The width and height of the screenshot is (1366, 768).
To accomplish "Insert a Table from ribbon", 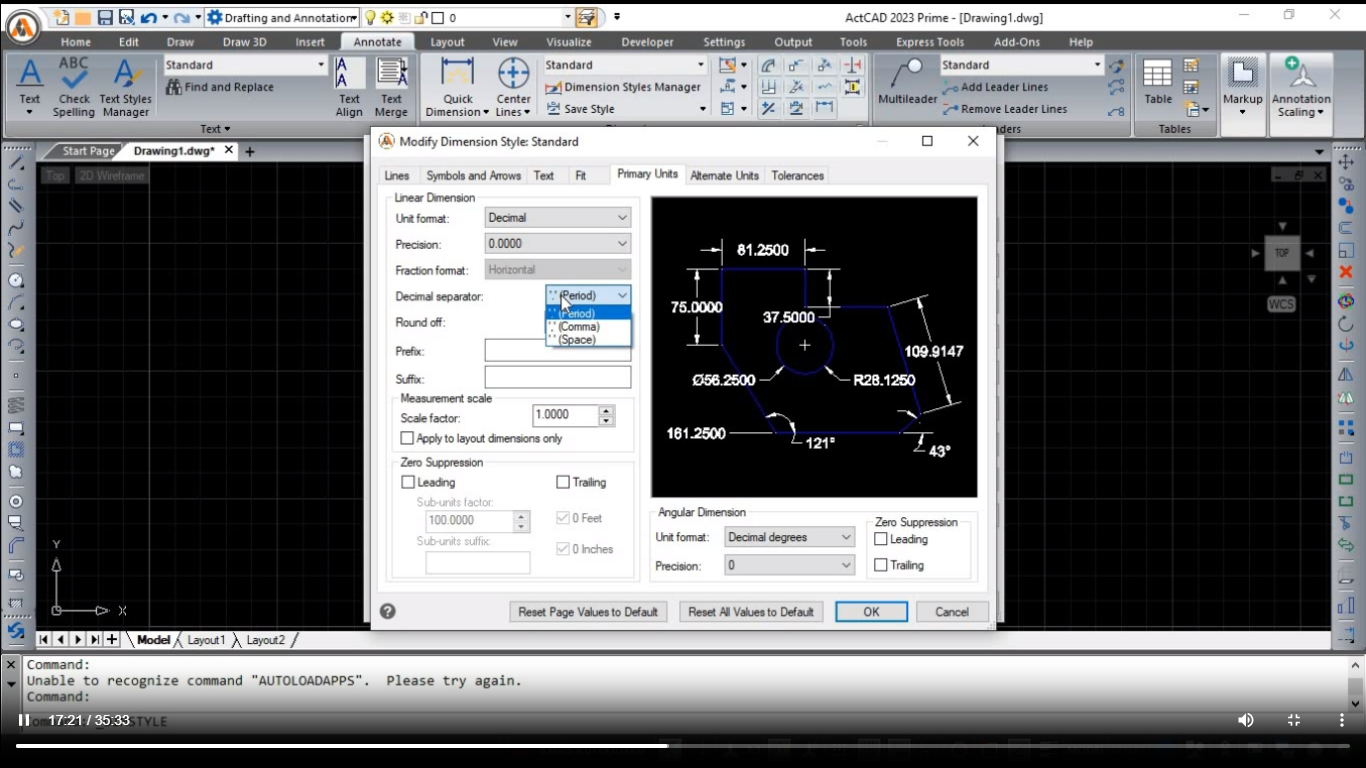I will 1158,82.
